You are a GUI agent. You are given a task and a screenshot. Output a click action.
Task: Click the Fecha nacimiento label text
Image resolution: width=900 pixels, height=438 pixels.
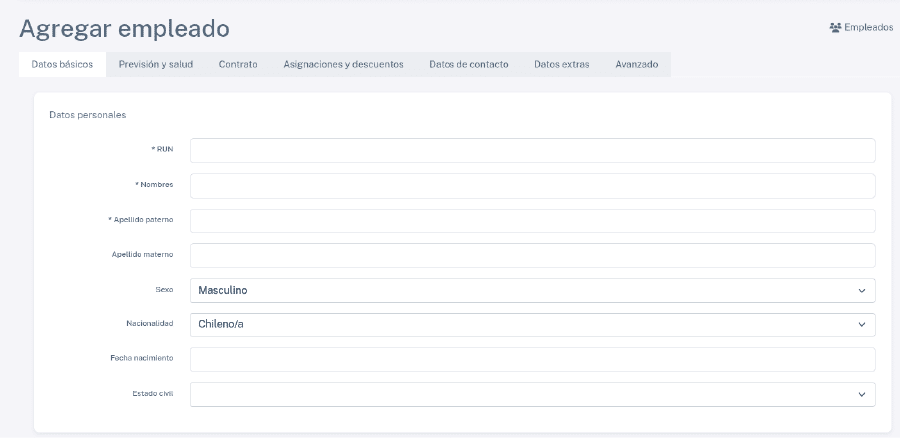coord(142,358)
